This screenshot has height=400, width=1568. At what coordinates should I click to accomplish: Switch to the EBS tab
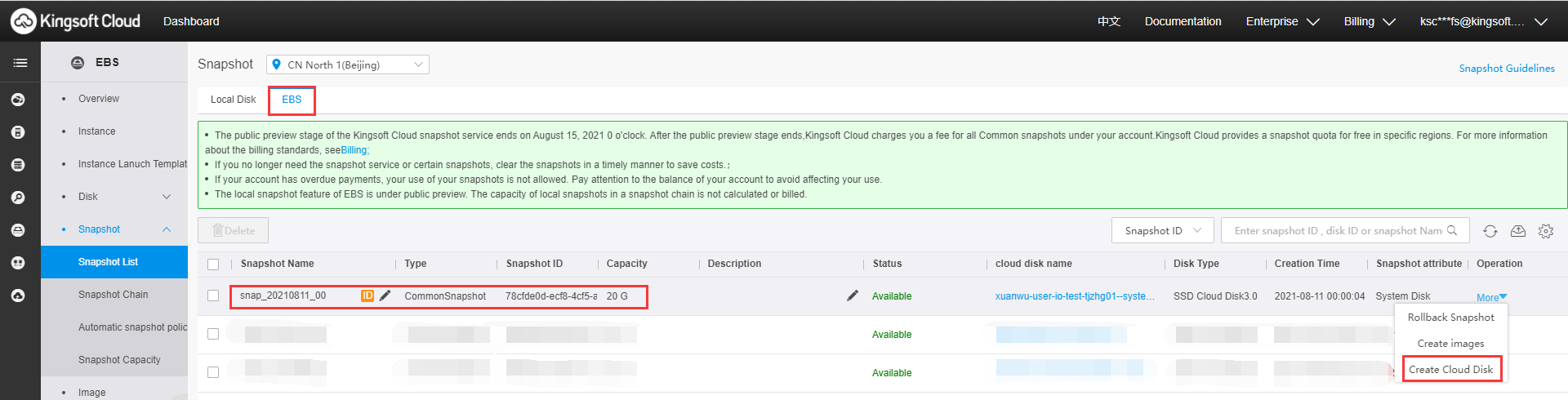(x=292, y=100)
